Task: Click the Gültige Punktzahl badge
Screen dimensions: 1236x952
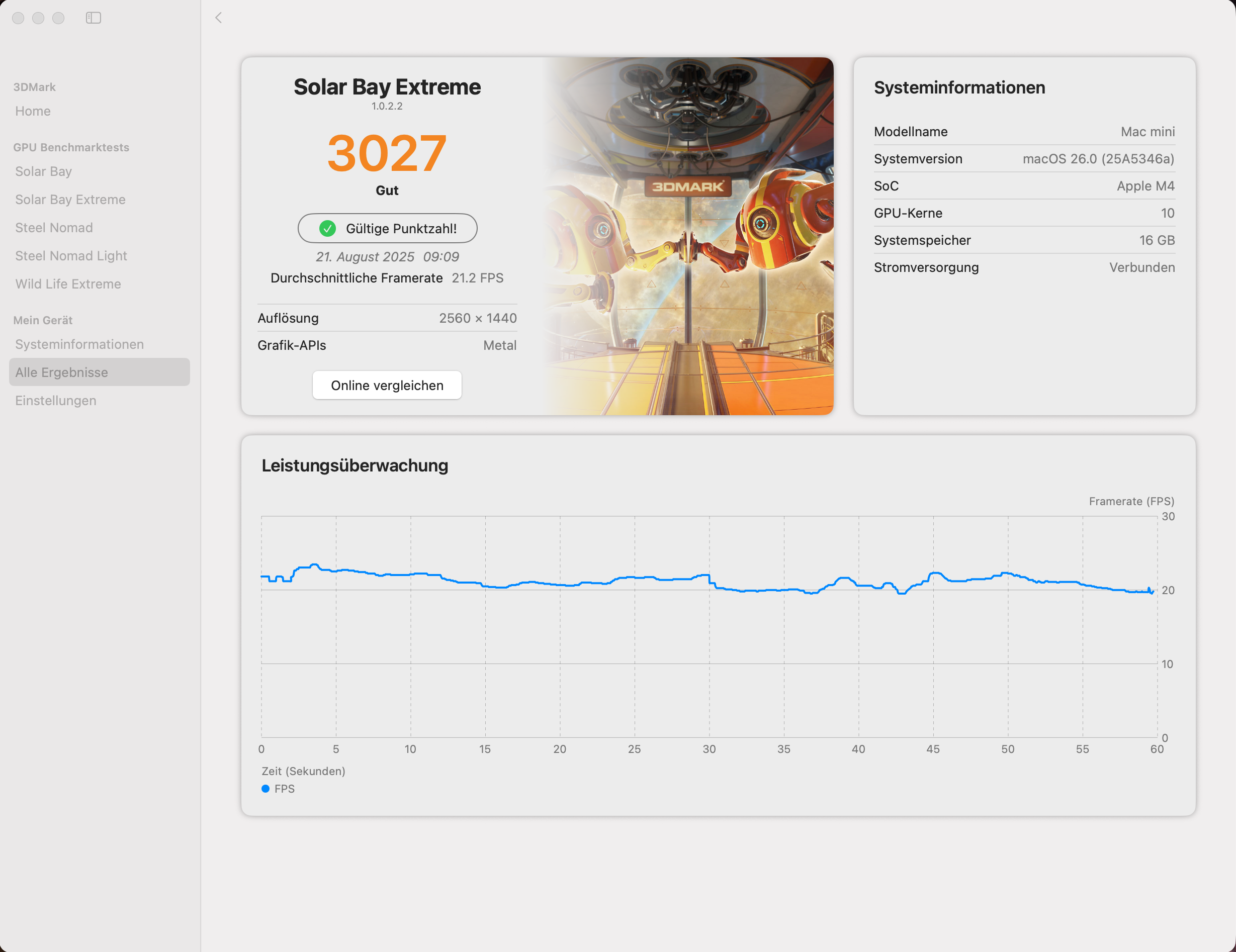Action: 401,229
